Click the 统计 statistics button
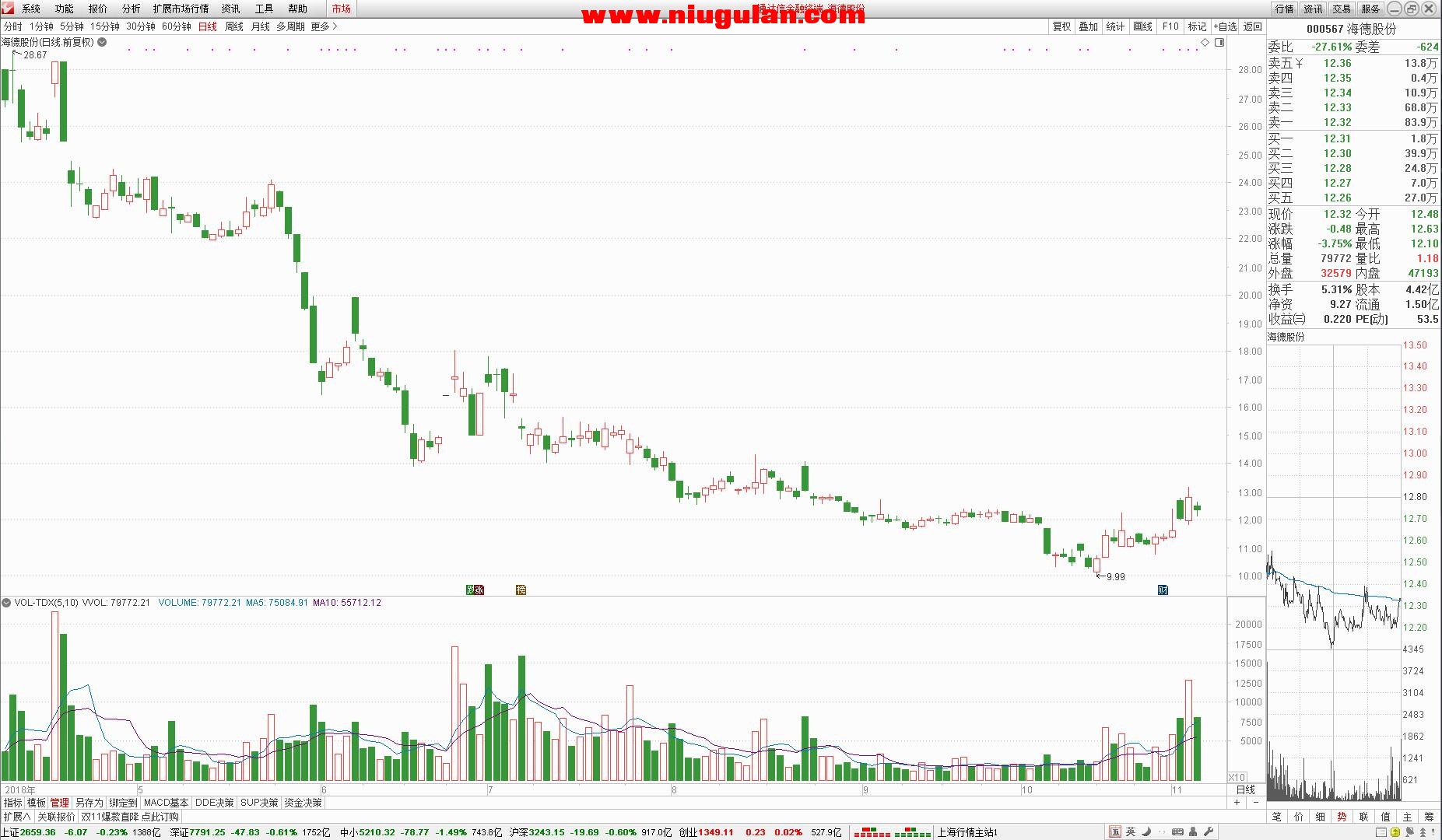Image resolution: width=1442 pixels, height=840 pixels. click(1115, 26)
